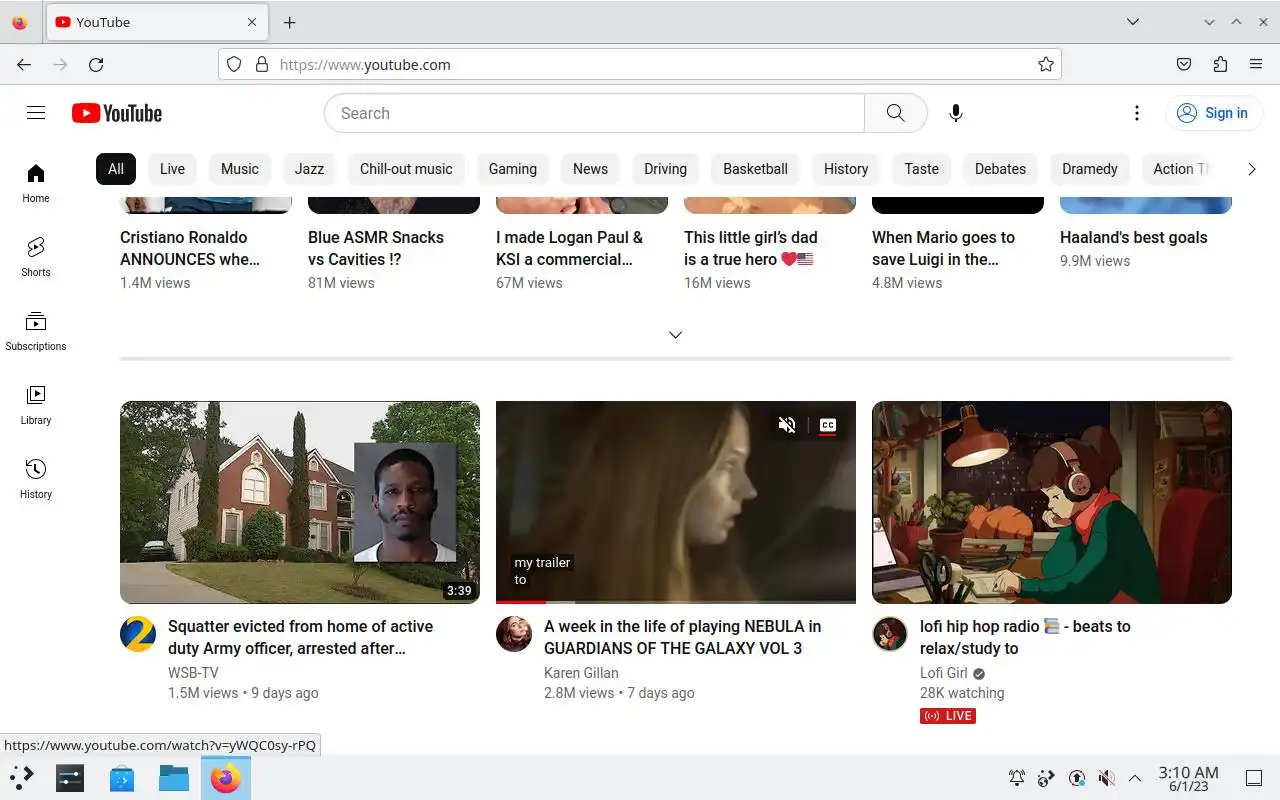This screenshot has width=1280, height=800.
Task: Bookmark this page with the star icon
Action: (x=1046, y=64)
